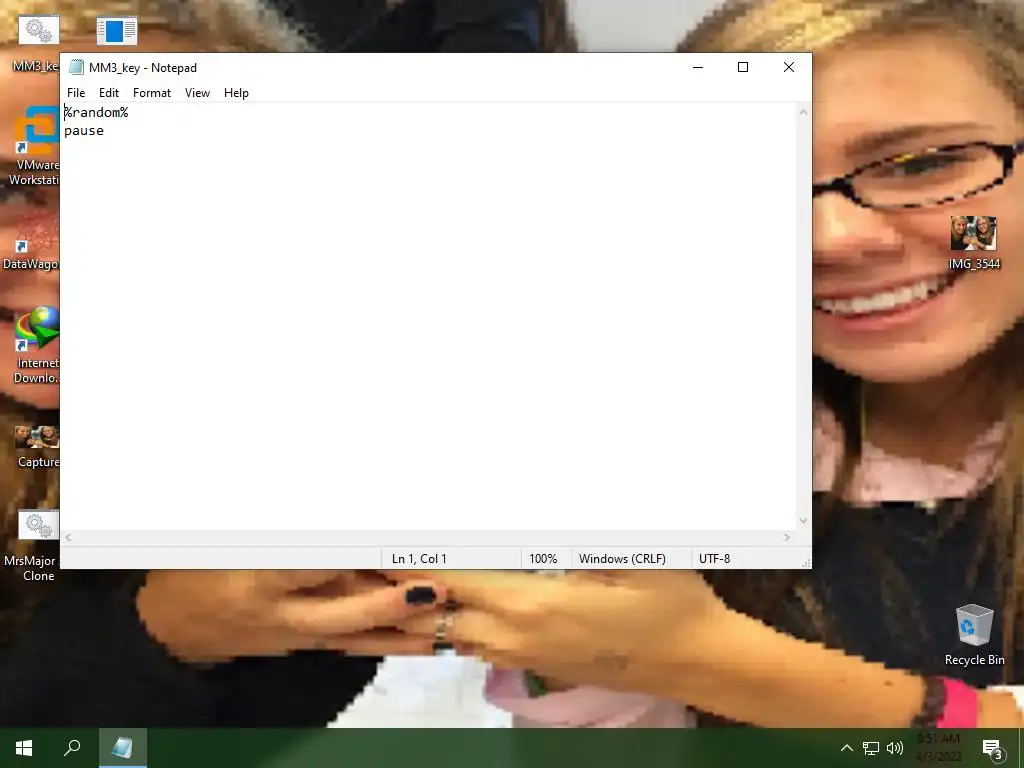Open network status tray icon
The width and height of the screenshot is (1024, 768).
(871, 748)
